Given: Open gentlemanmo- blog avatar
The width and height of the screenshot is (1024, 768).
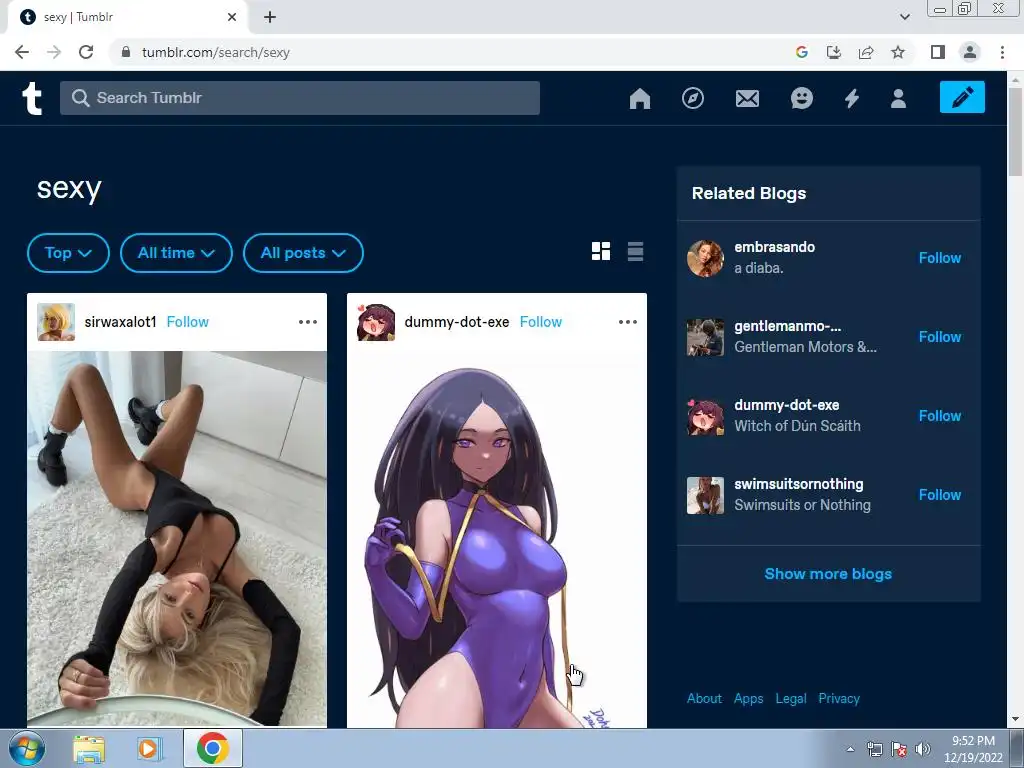Looking at the screenshot, I should click(705, 337).
